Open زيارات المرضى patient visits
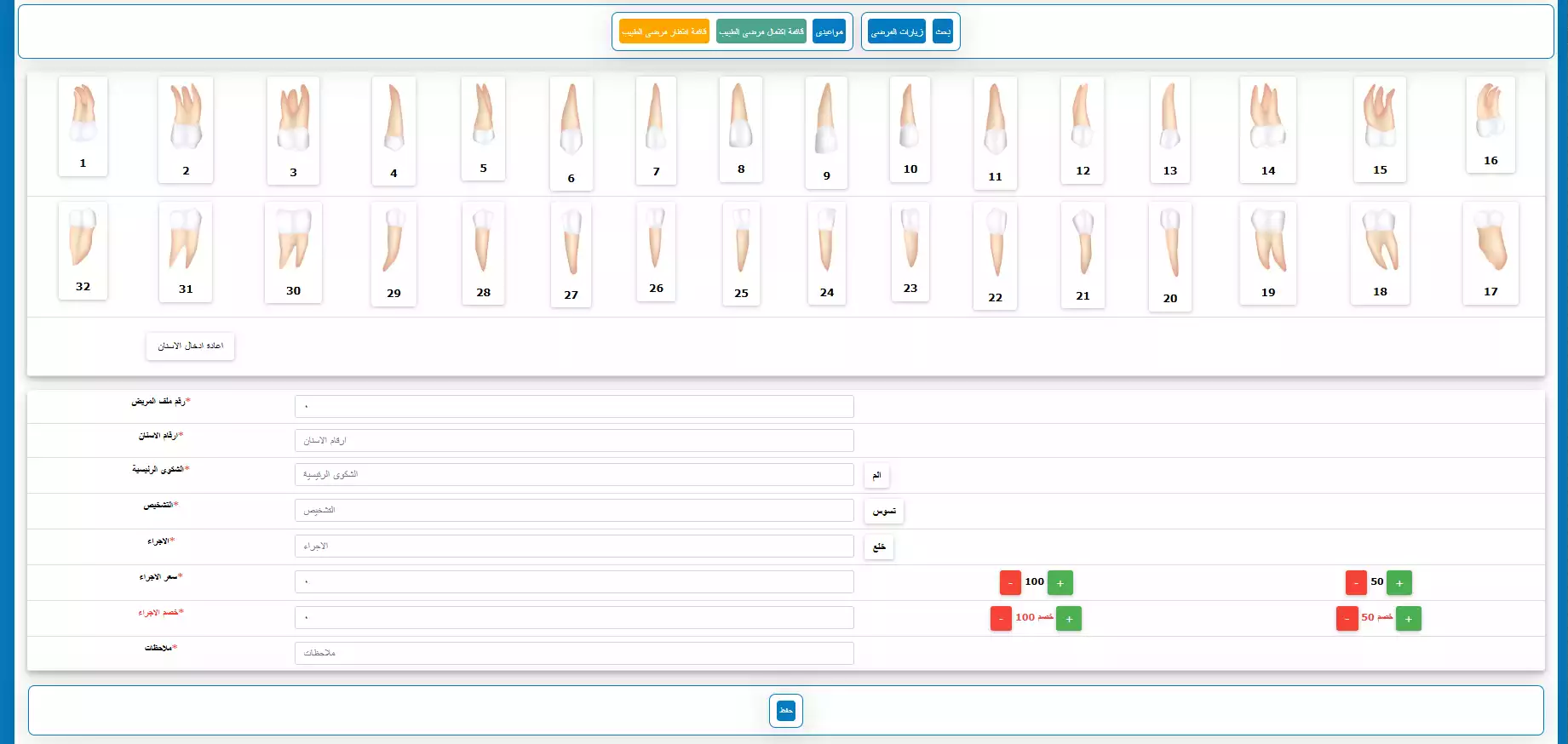Screen dimensions: 1568x744 [897, 31]
